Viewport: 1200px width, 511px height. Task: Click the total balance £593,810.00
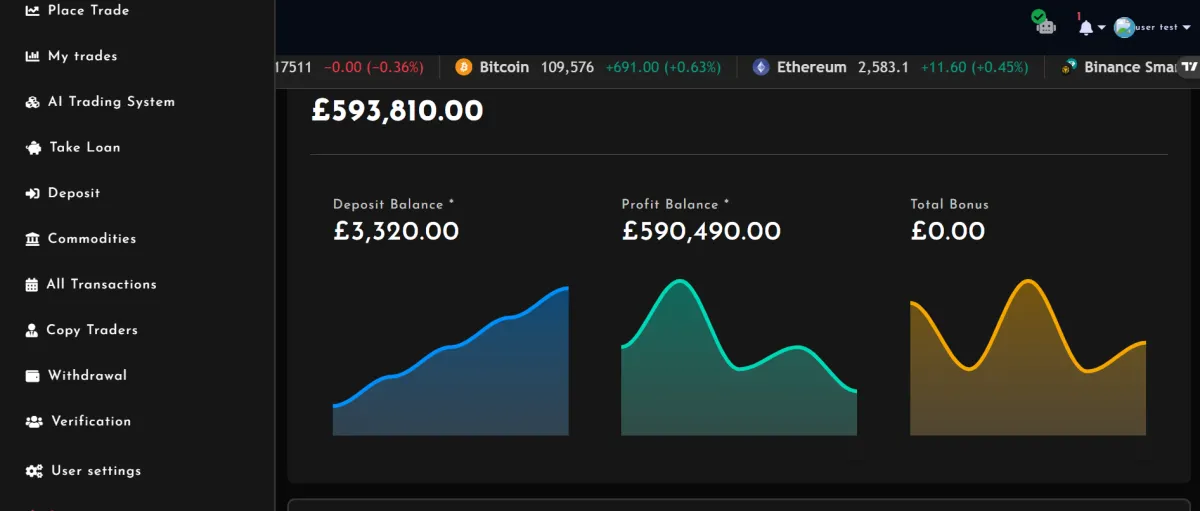tap(397, 110)
